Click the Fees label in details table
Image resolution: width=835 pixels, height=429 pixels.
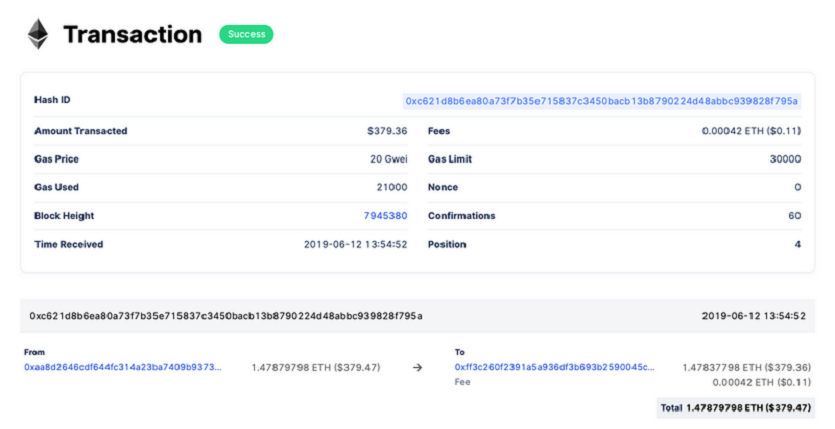tap(439, 131)
